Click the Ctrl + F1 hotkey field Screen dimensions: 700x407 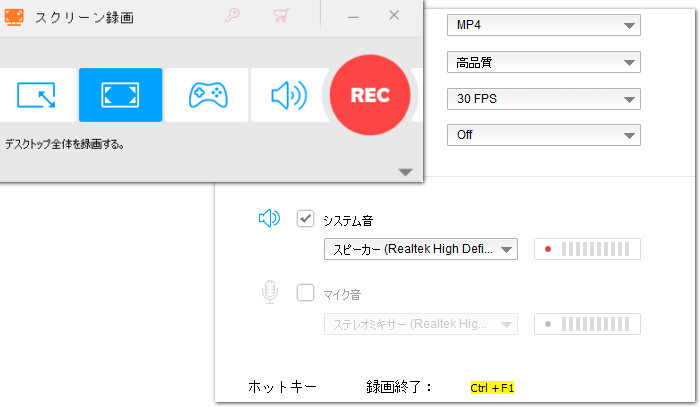click(492, 387)
